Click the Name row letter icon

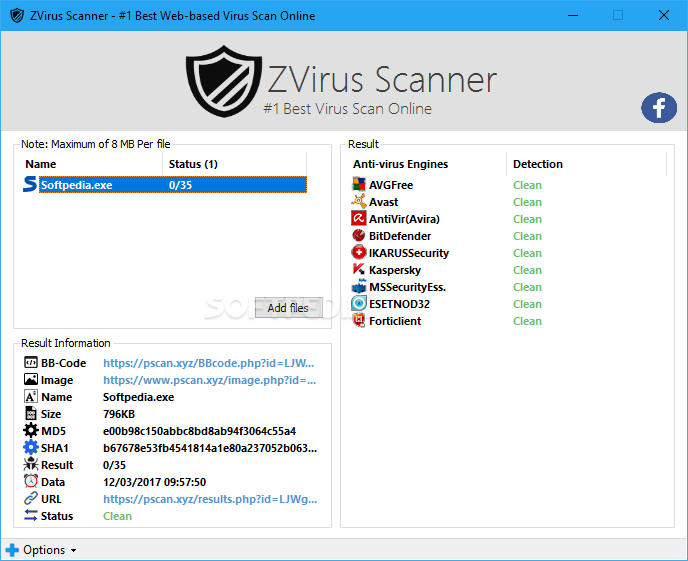coord(31,397)
